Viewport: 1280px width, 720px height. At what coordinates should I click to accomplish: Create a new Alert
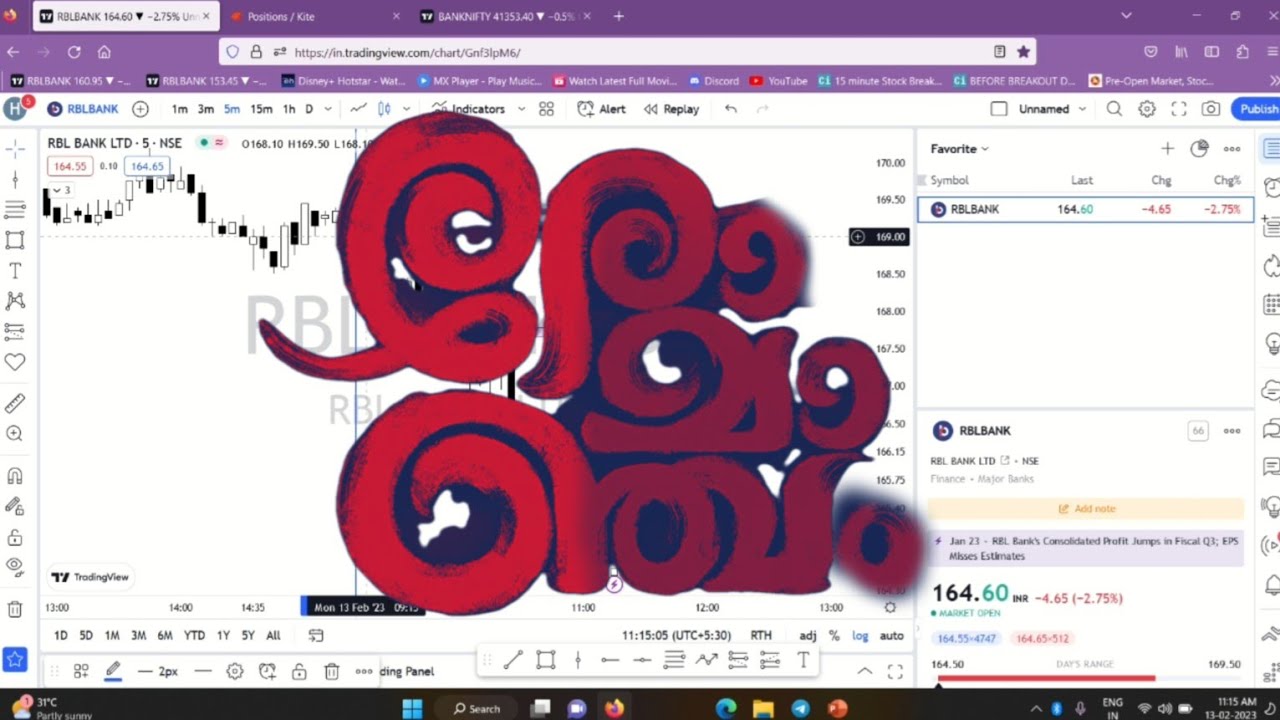pos(602,109)
